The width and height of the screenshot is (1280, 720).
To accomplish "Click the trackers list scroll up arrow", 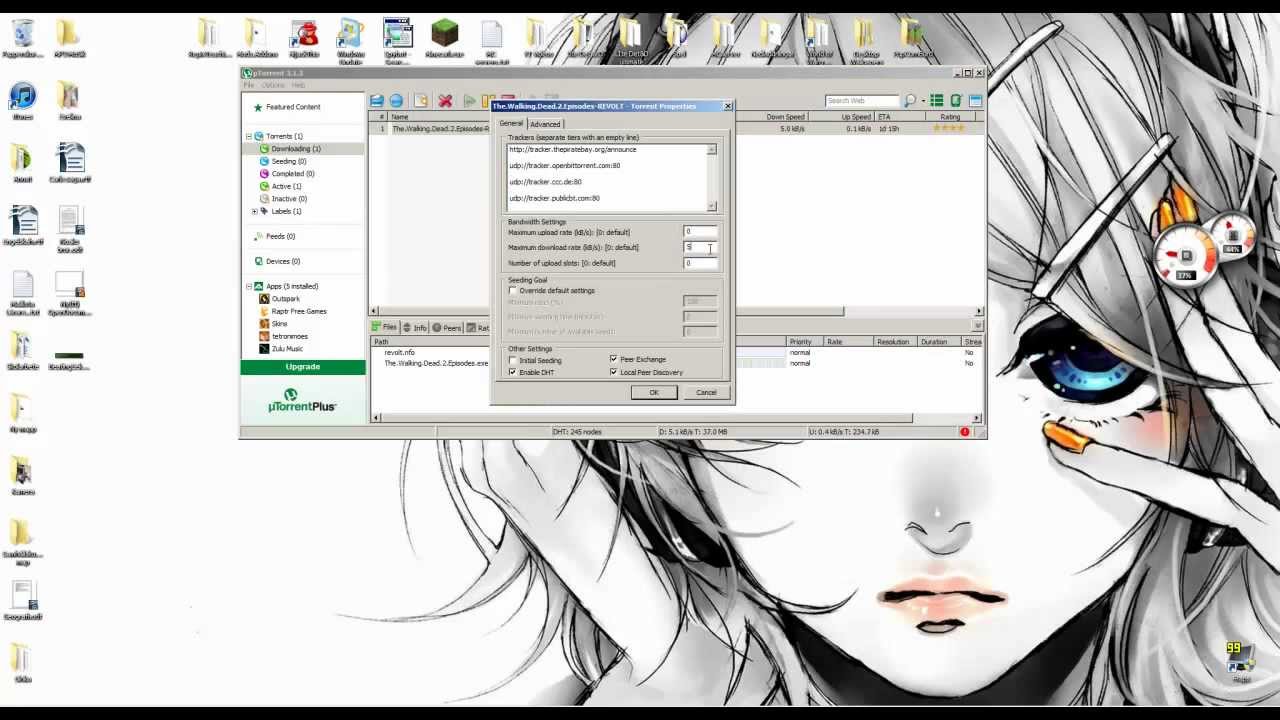I will click(x=712, y=150).
